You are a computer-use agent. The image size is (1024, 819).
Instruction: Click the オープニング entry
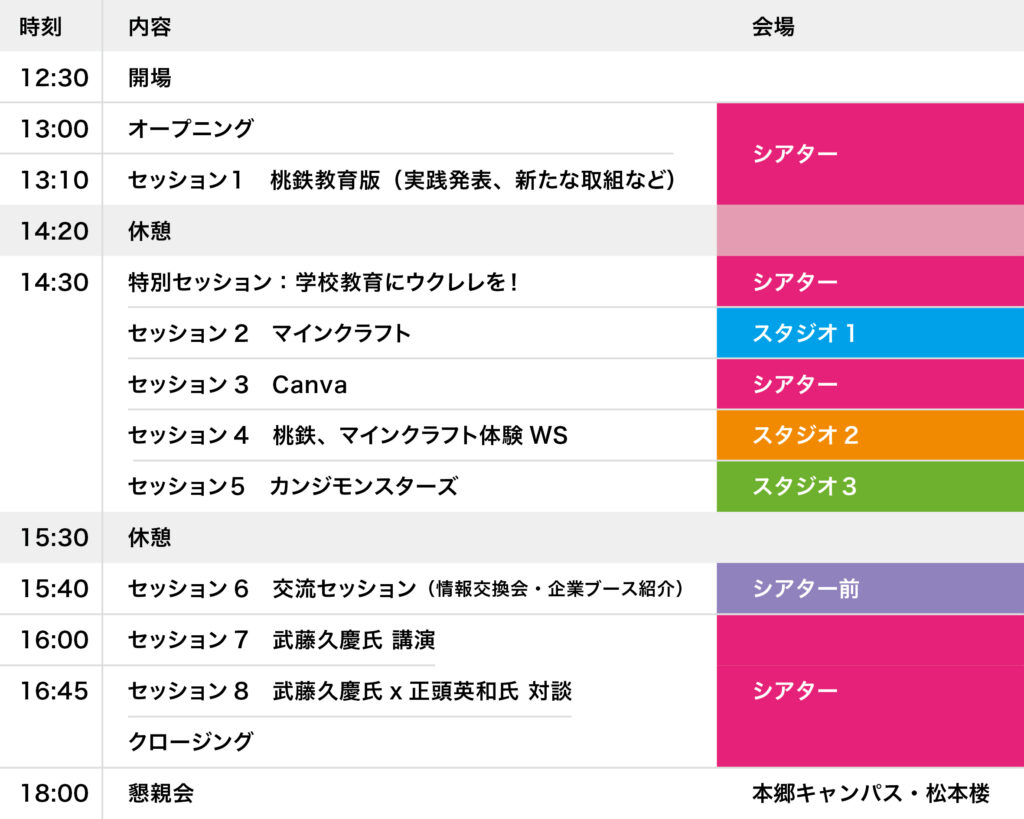191,129
